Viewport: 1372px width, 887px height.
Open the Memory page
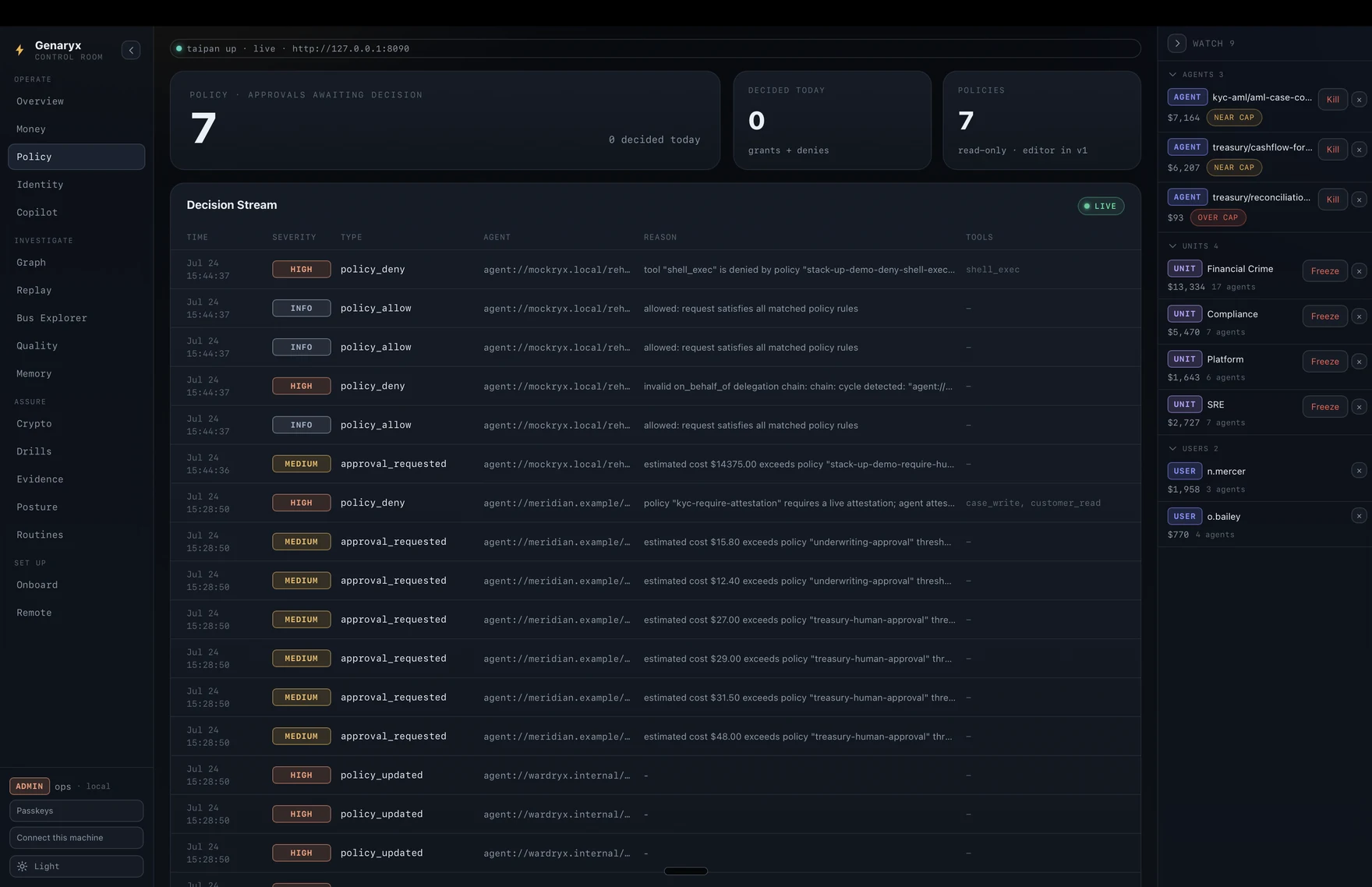76,373
